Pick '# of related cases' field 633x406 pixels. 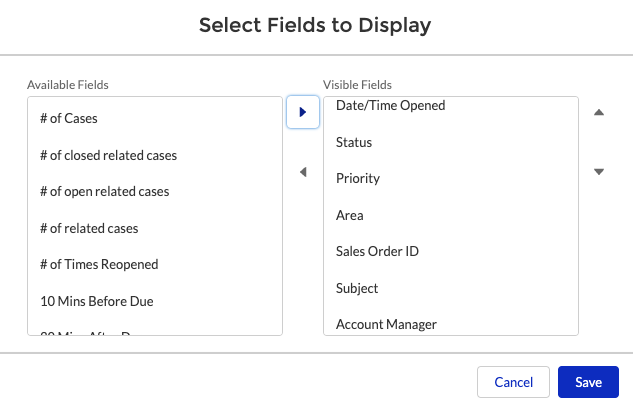tap(155, 228)
